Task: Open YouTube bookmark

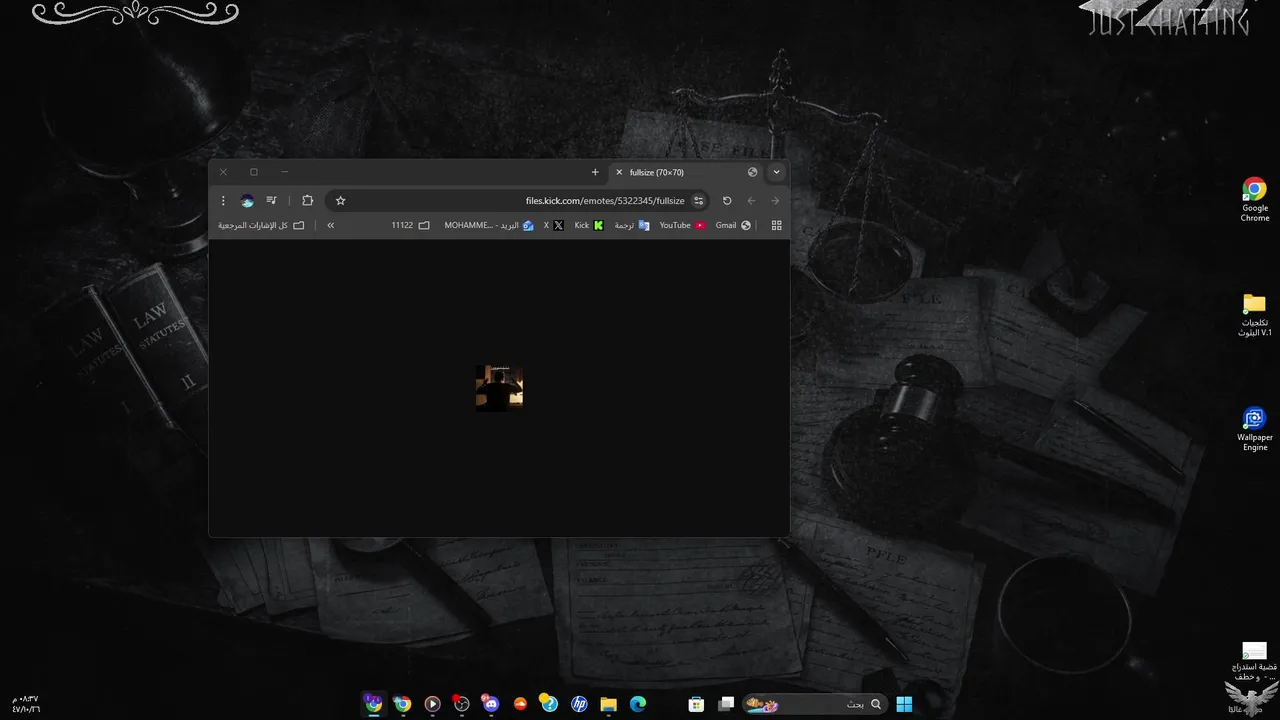Action: tap(682, 226)
